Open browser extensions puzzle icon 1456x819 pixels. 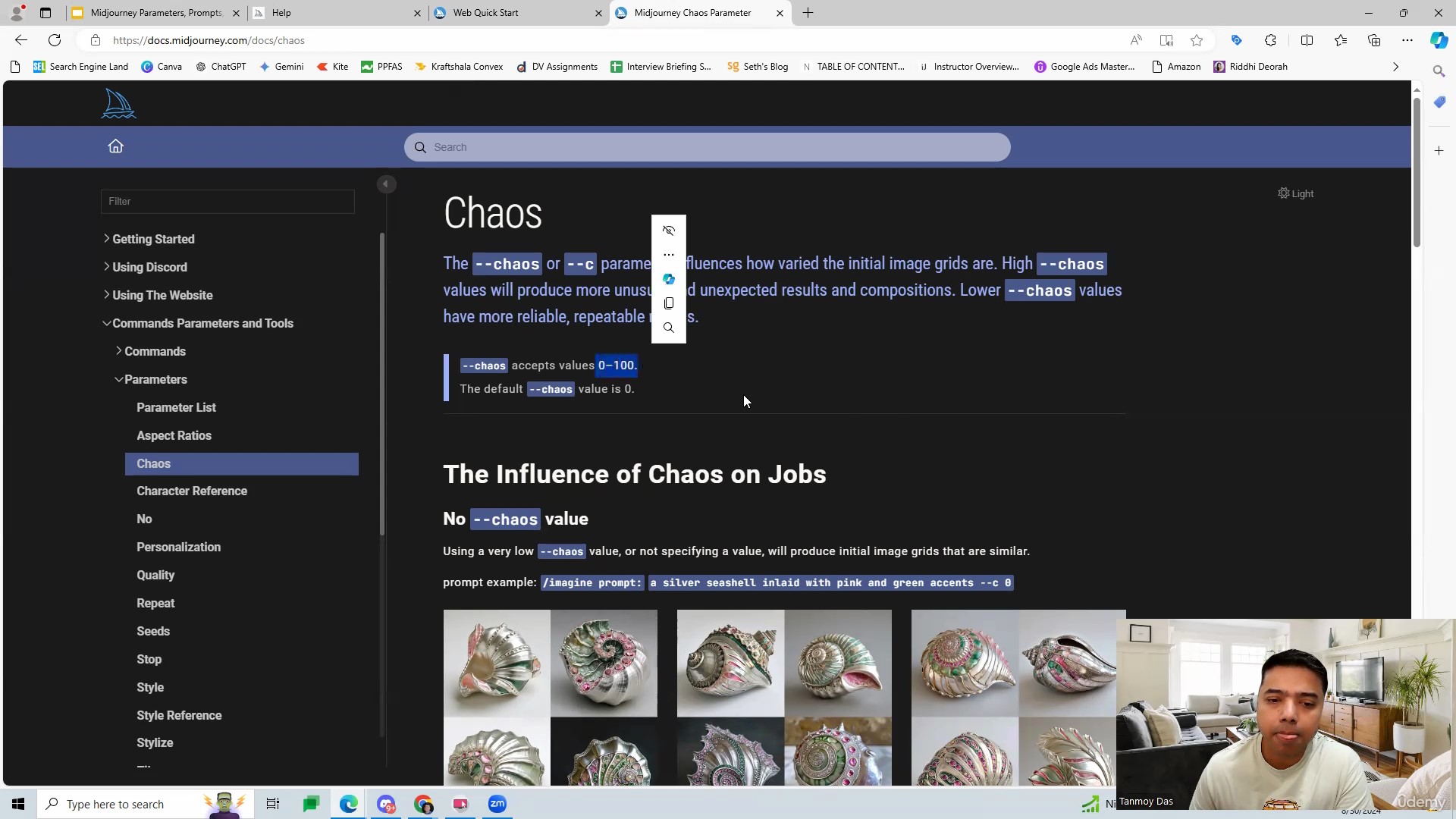tap(1270, 40)
